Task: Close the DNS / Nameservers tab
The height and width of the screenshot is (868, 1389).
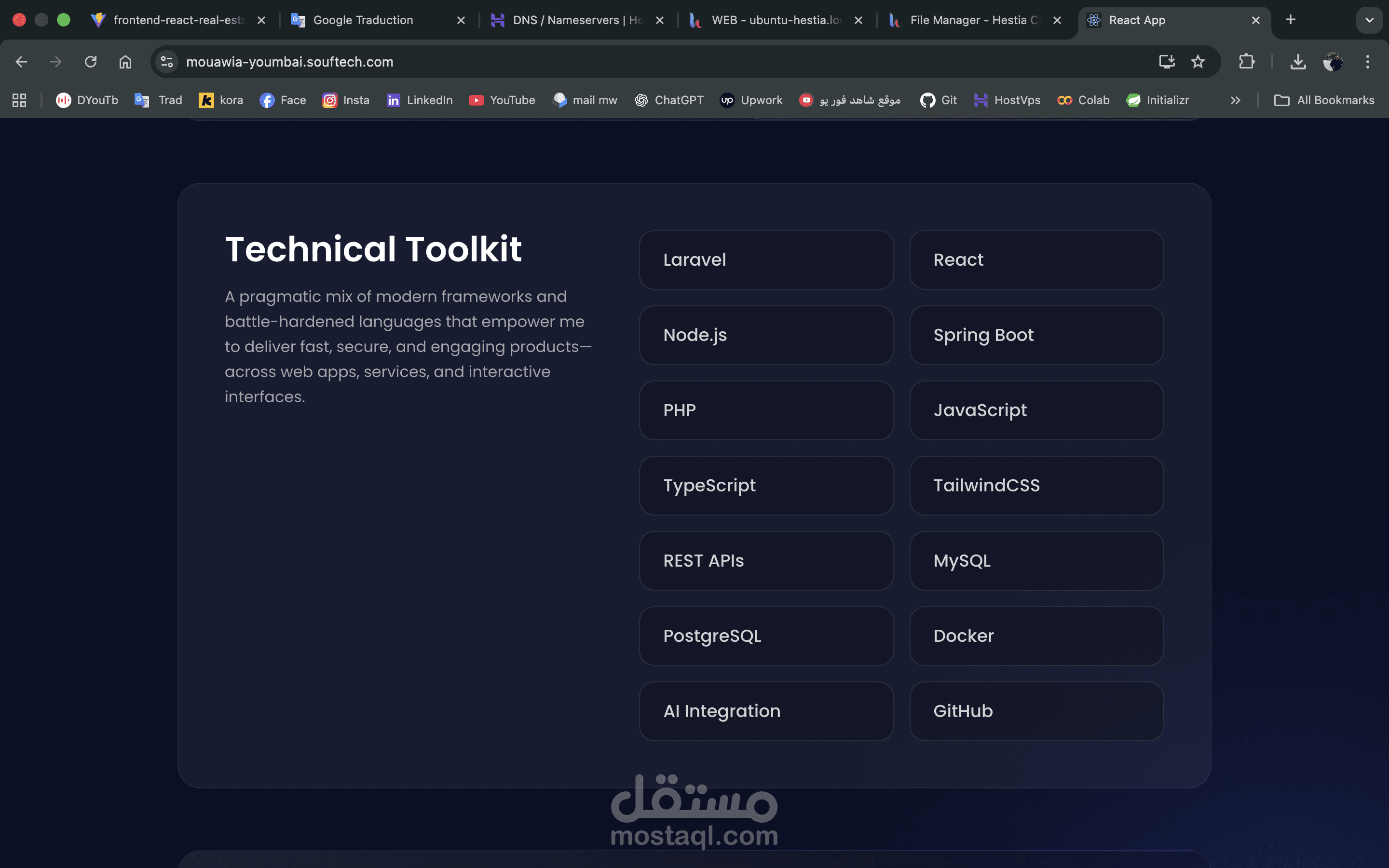Action: 659,20
